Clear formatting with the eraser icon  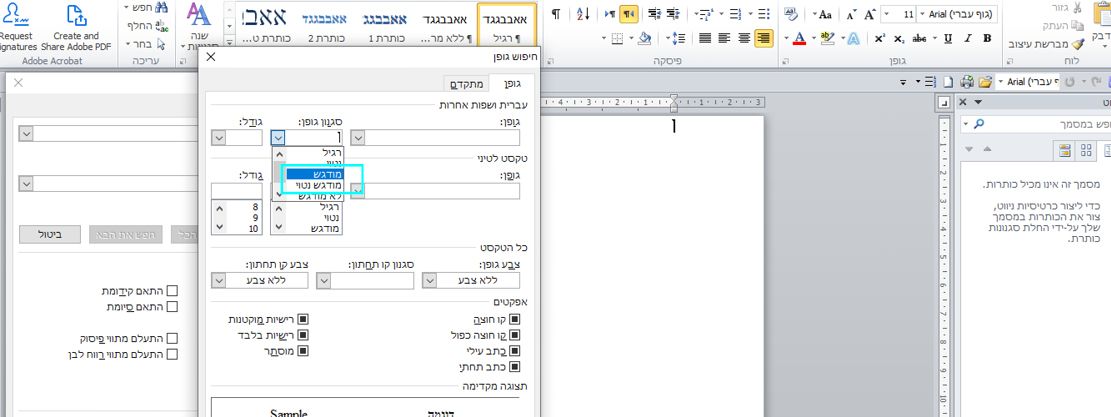click(x=791, y=14)
